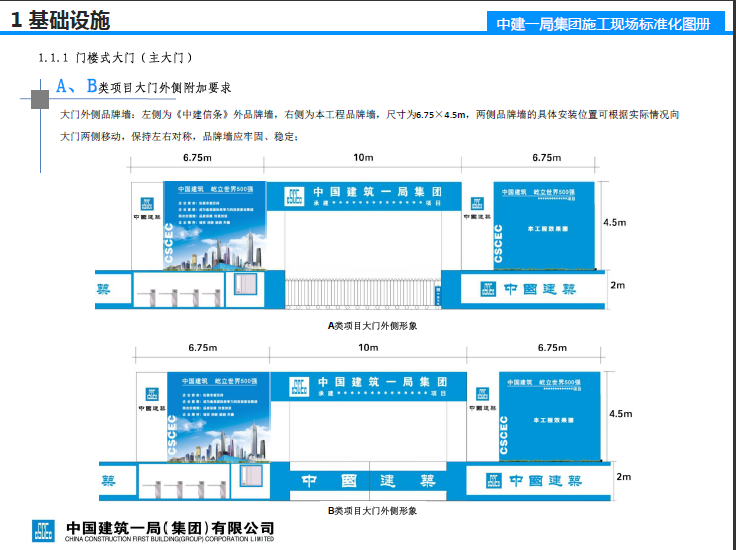Click footer text "中国建筑一局(集团)有限公司"
Screen dimensions: 736x550
(170, 528)
